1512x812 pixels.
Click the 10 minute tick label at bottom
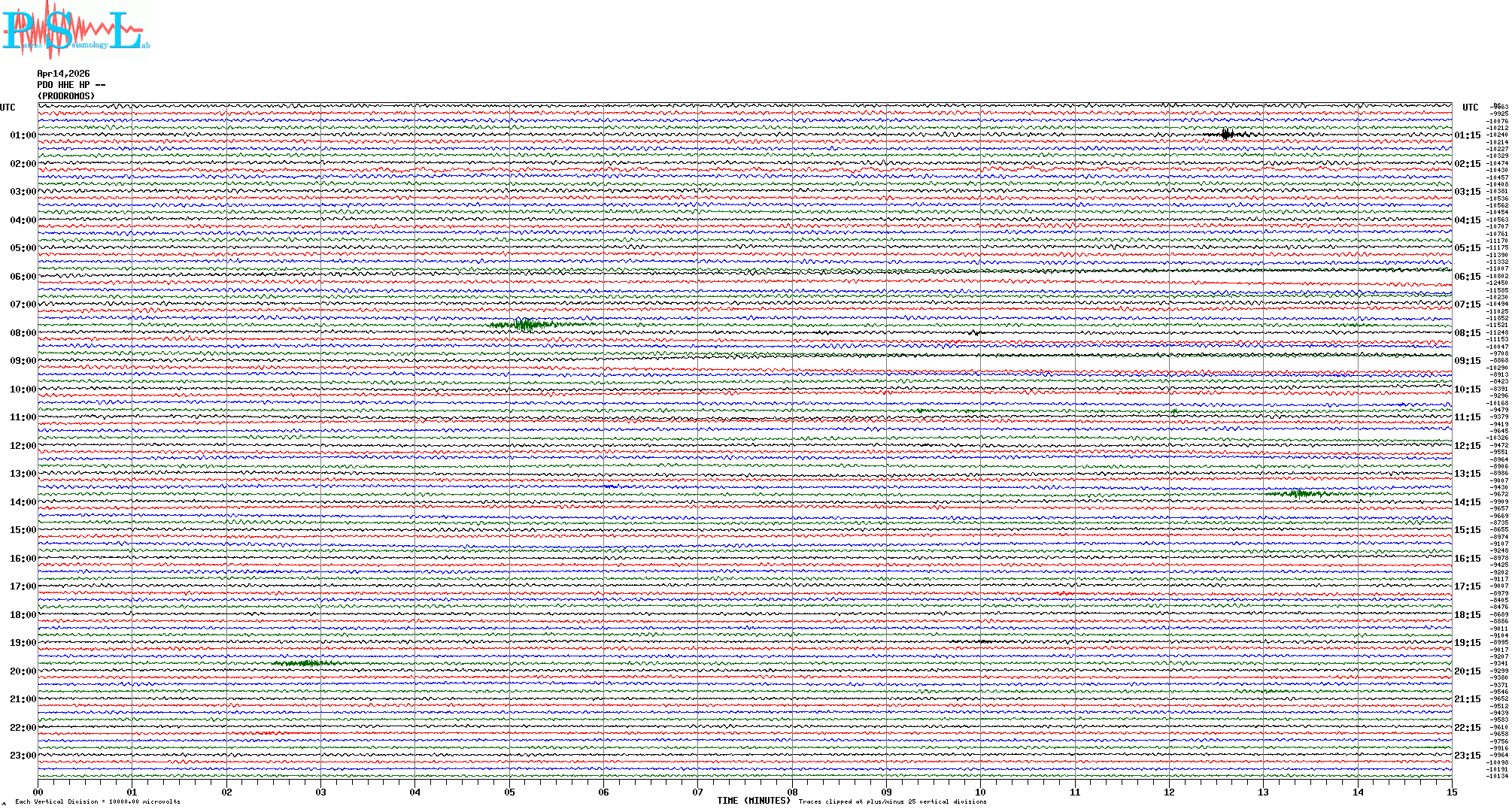tap(980, 792)
